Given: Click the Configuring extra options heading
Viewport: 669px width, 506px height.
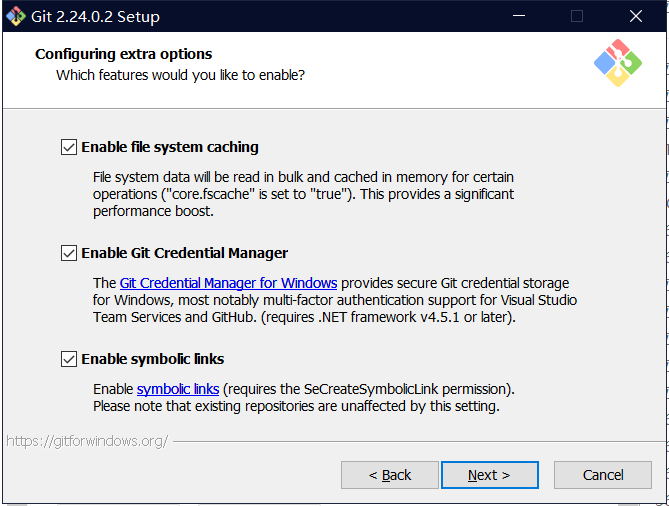Looking at the screenshot, I should (x=123, y=54).
